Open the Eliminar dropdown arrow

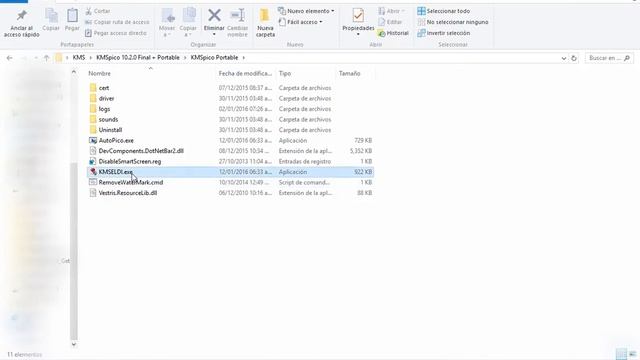tap(214, 34)
